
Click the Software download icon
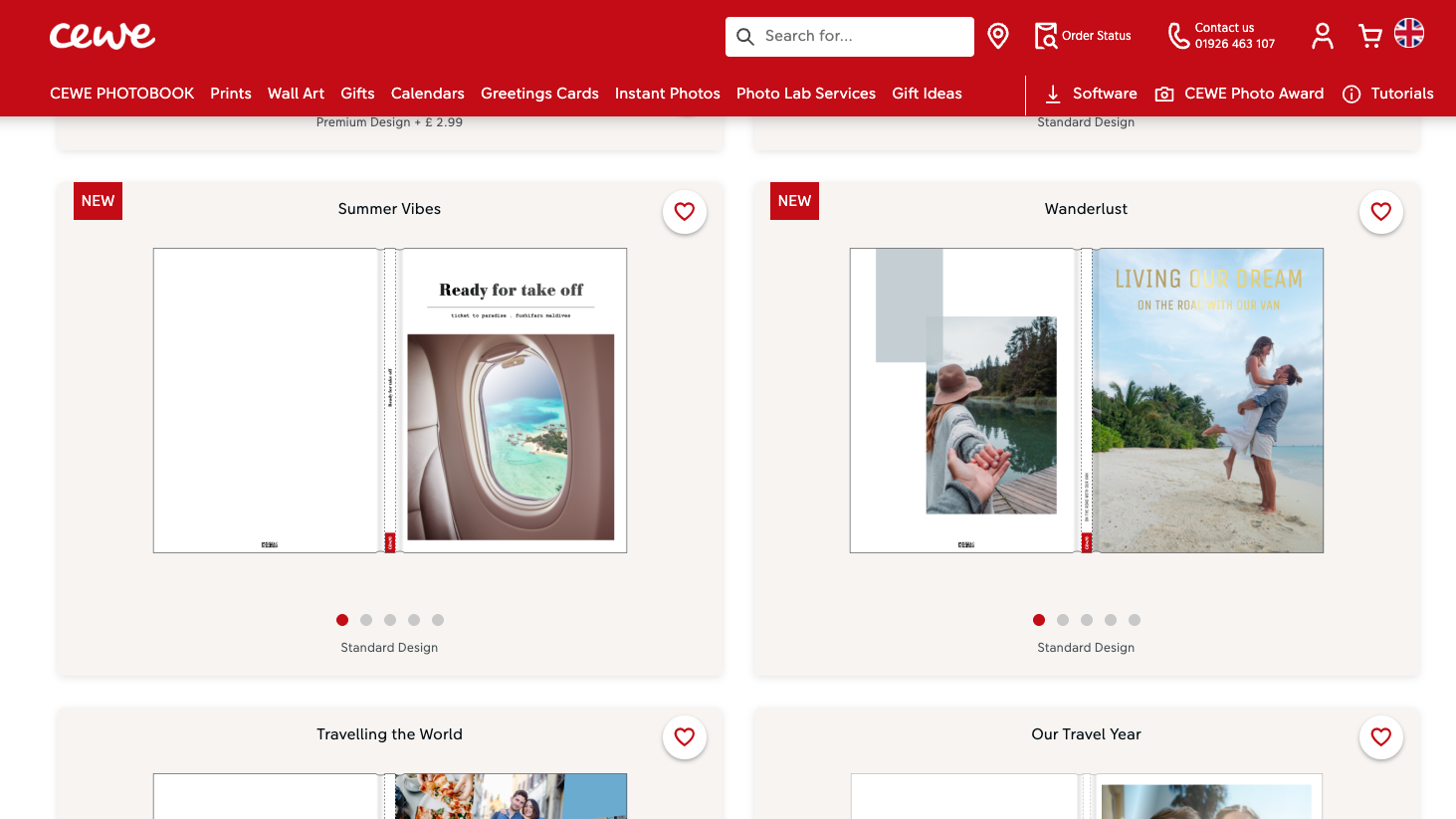1053,94
